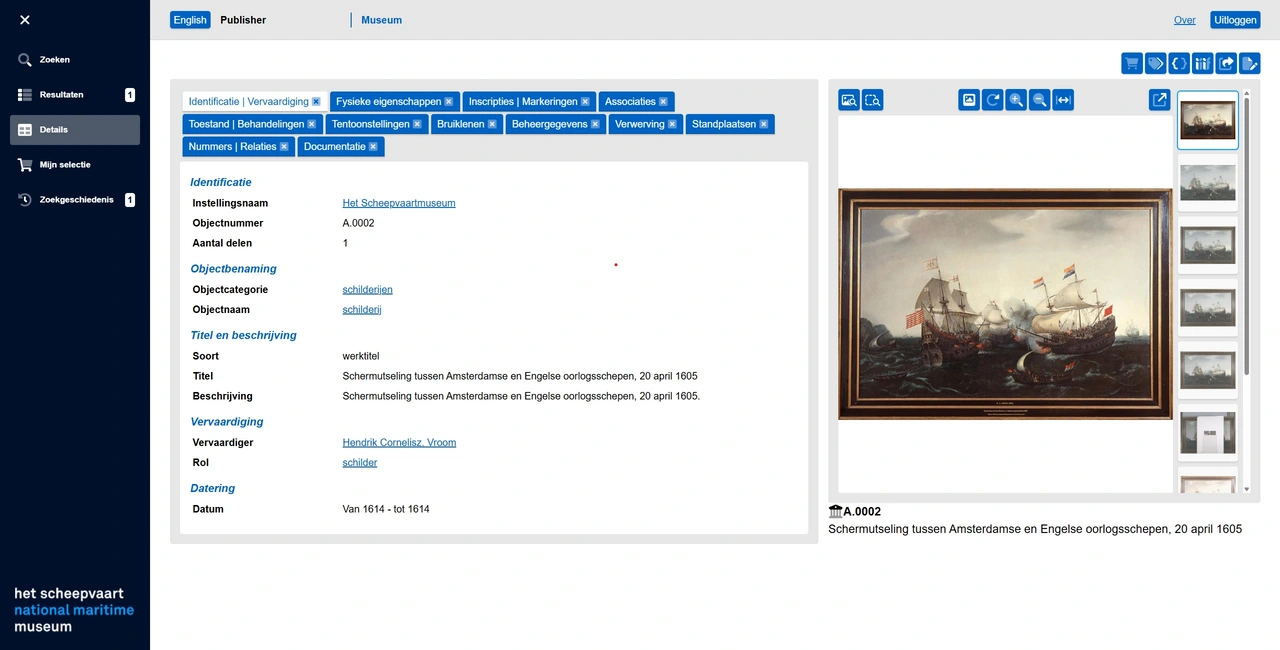
Task: Open the Over link
Action: (x=1184, y=19)
